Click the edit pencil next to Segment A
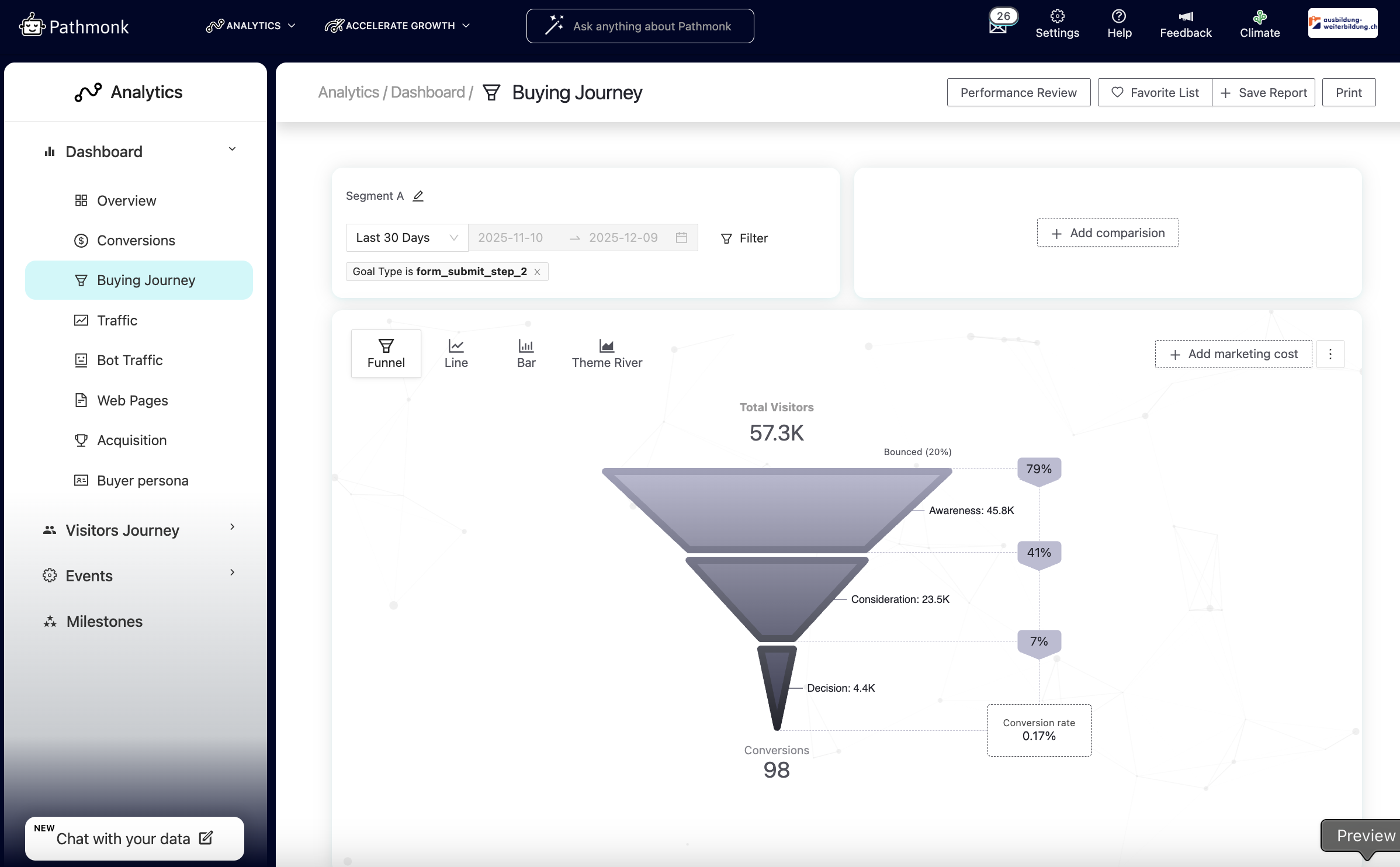The image size is (1400, 867). 418,196
